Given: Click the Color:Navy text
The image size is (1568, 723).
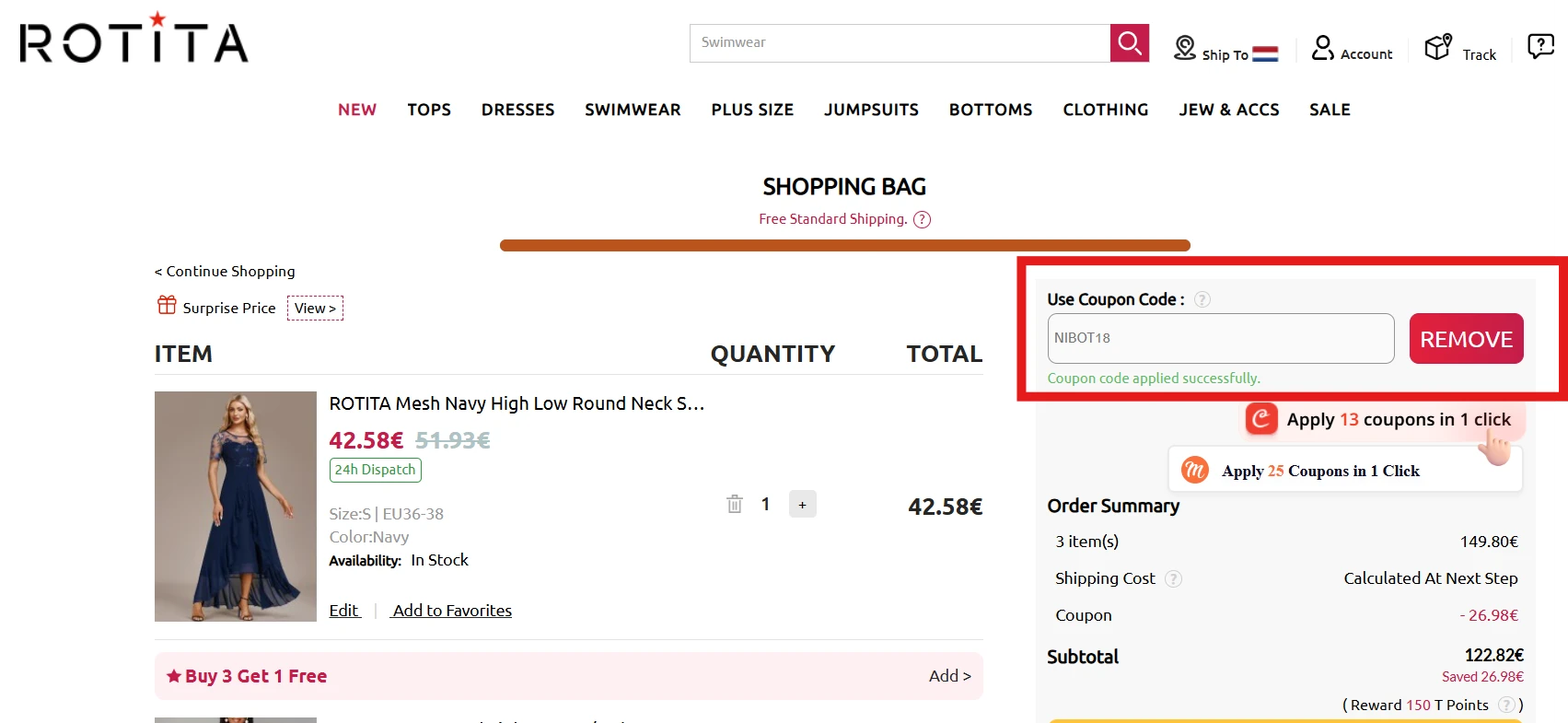Looking at the screenshot, I should pos(369,537).
